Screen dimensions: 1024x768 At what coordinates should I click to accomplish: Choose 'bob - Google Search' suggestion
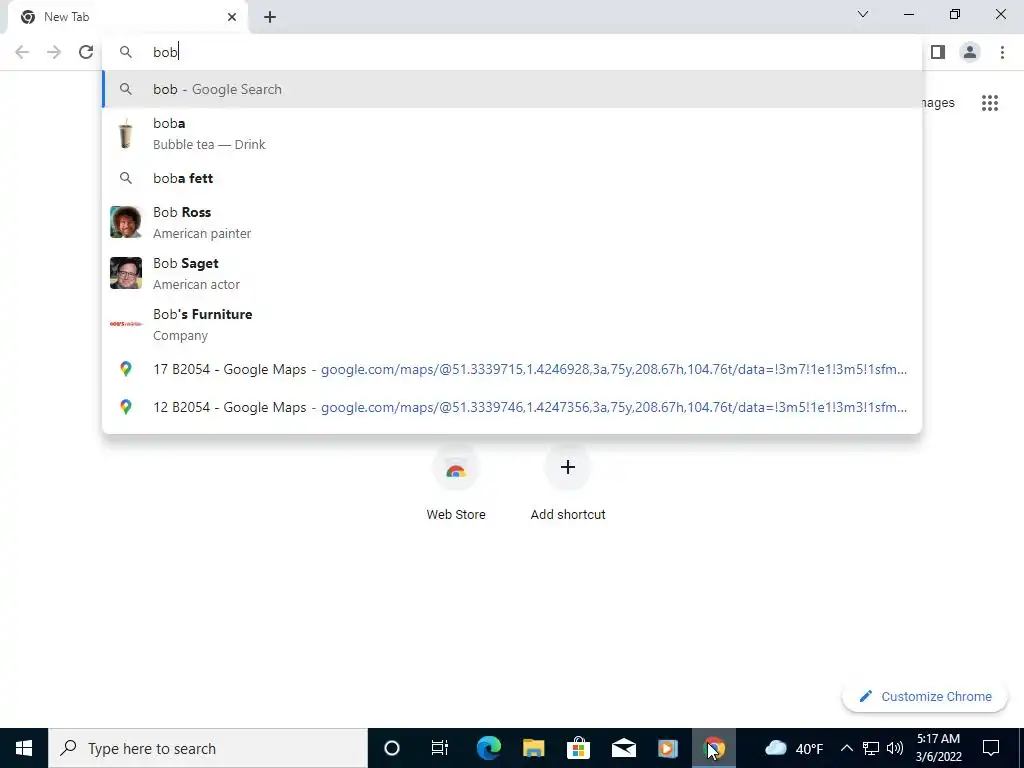pos(512,89)
